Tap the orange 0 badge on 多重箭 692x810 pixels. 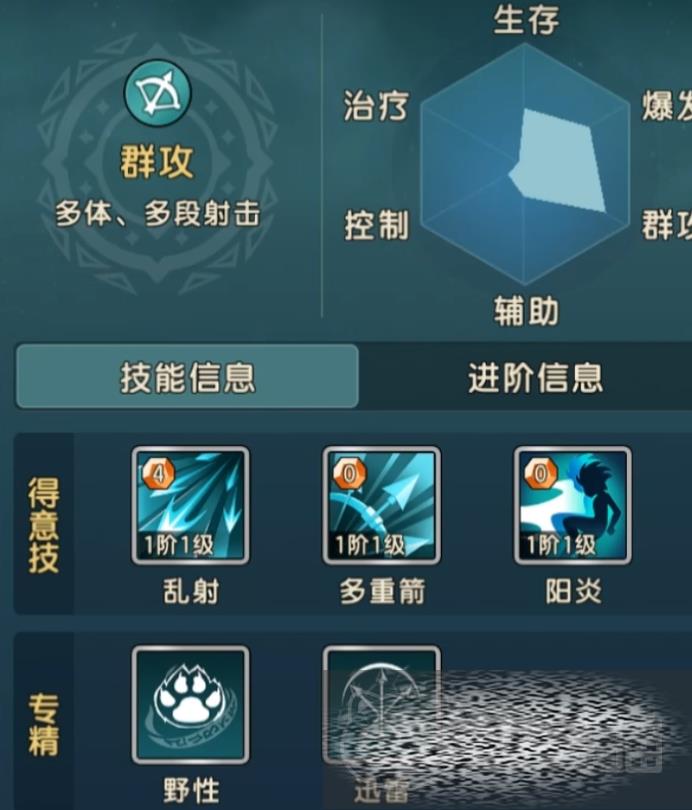point(349,473)
